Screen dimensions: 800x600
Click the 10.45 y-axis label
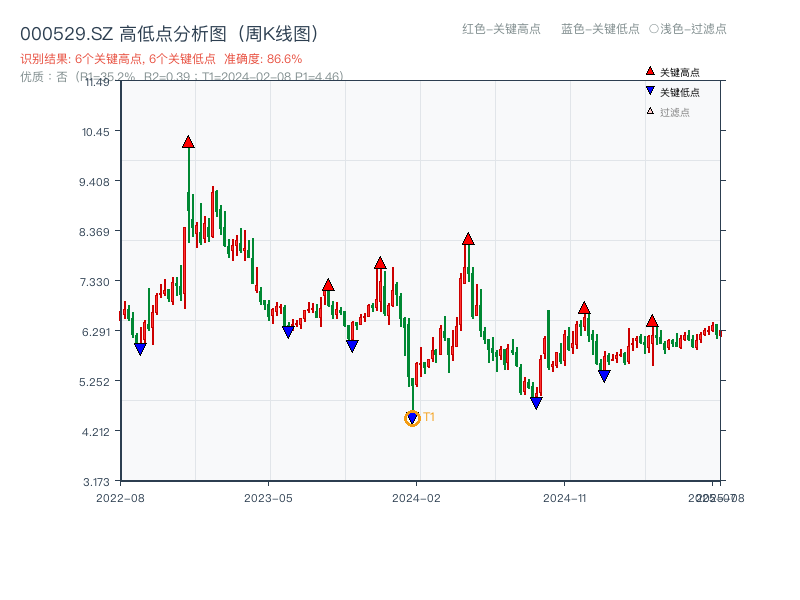click(95, 132)
